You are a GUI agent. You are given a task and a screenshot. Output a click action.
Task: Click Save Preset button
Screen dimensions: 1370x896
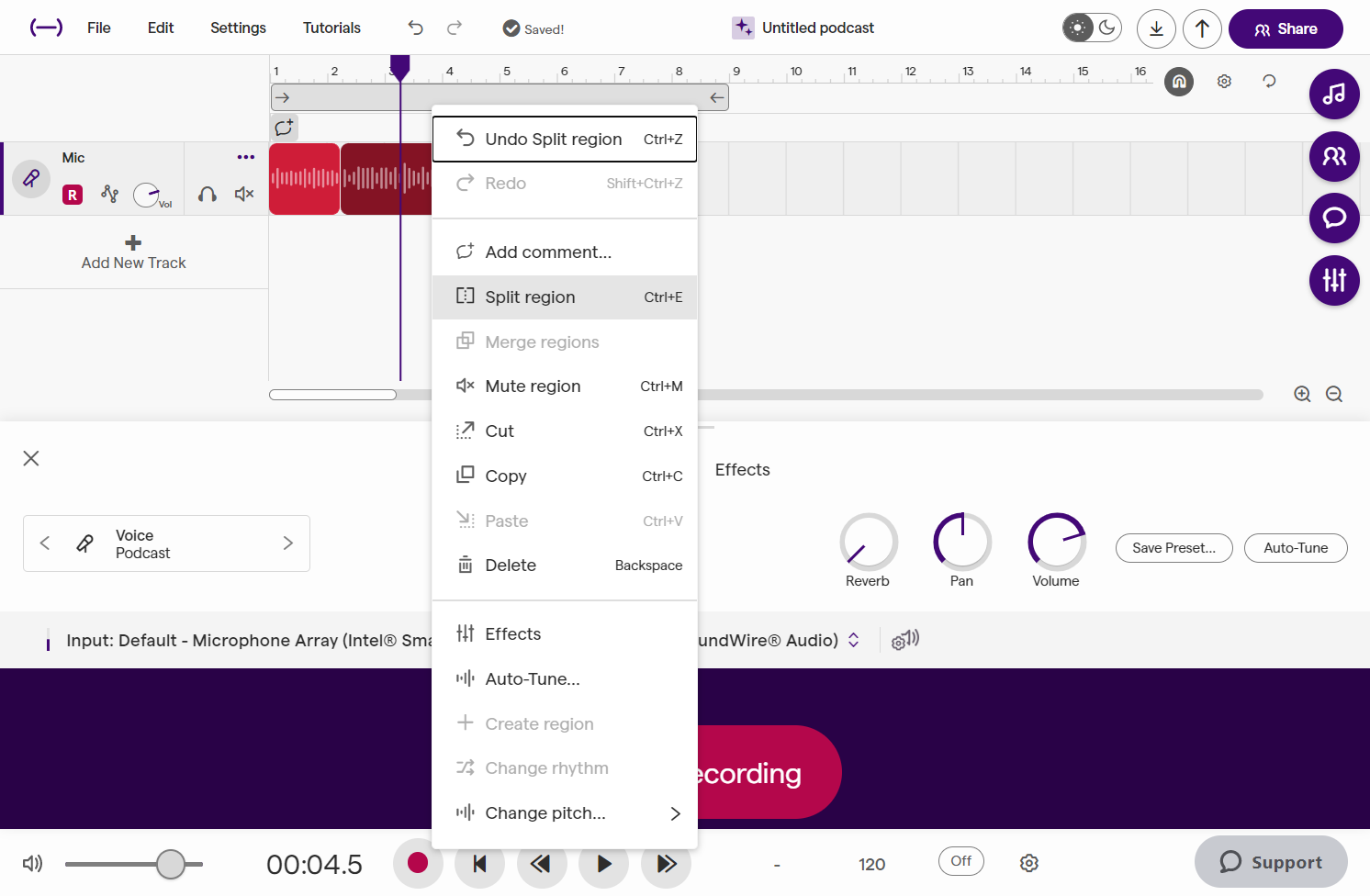pos(1174,548)
